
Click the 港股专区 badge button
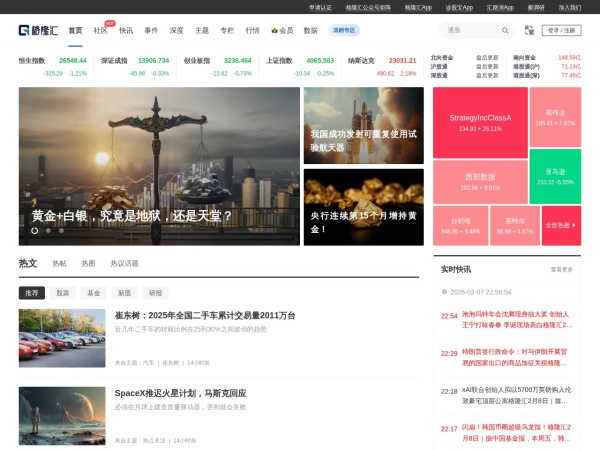tap(343, 31)
